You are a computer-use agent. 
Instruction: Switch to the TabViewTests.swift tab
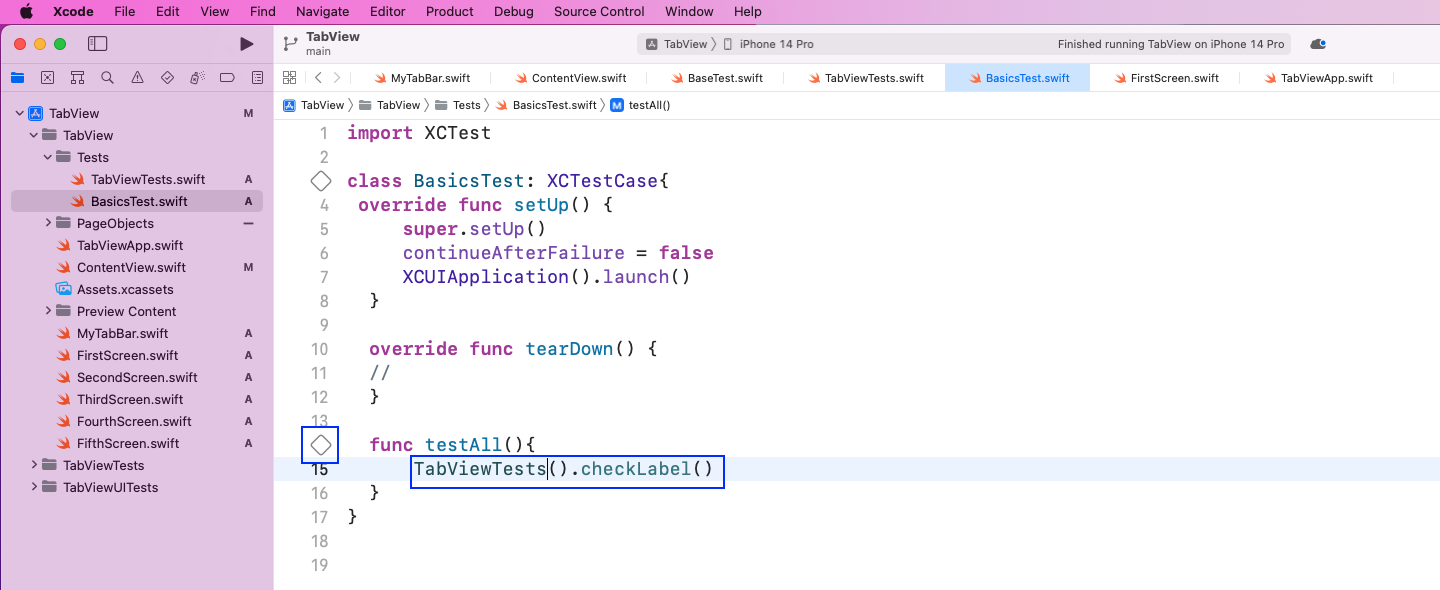point(865,78)
